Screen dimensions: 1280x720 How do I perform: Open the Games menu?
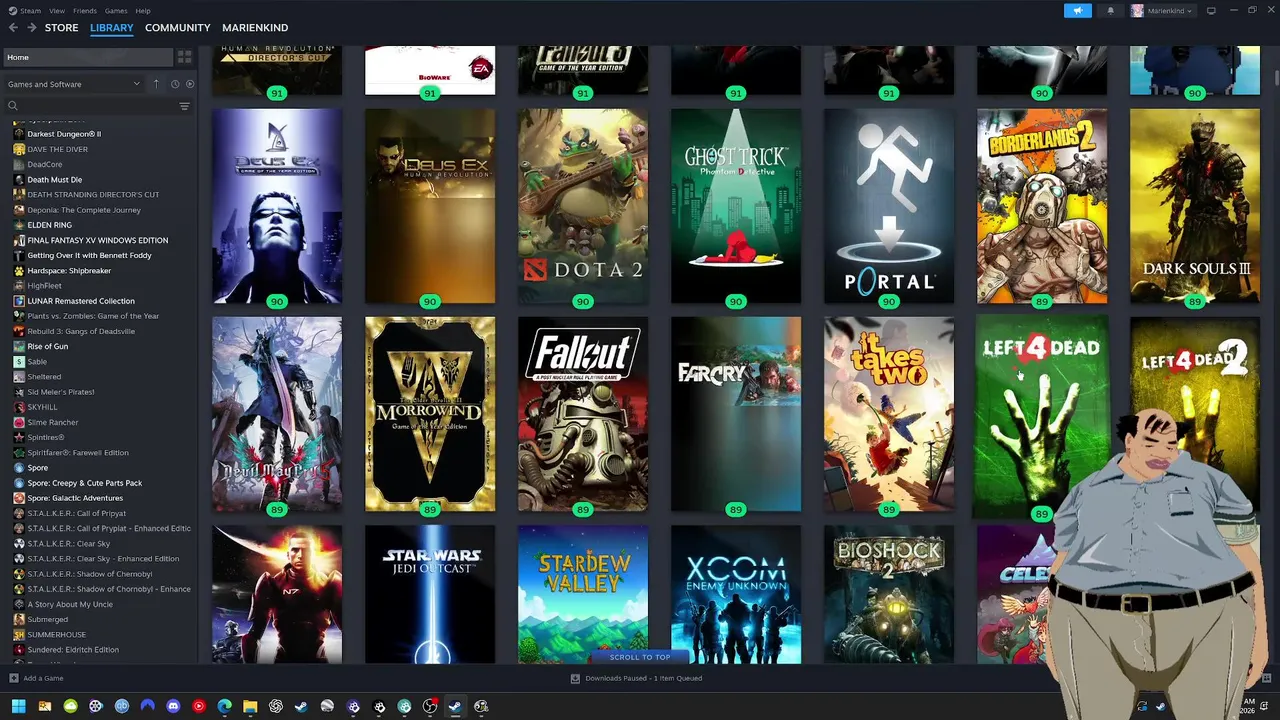click(x=116, y=10)
